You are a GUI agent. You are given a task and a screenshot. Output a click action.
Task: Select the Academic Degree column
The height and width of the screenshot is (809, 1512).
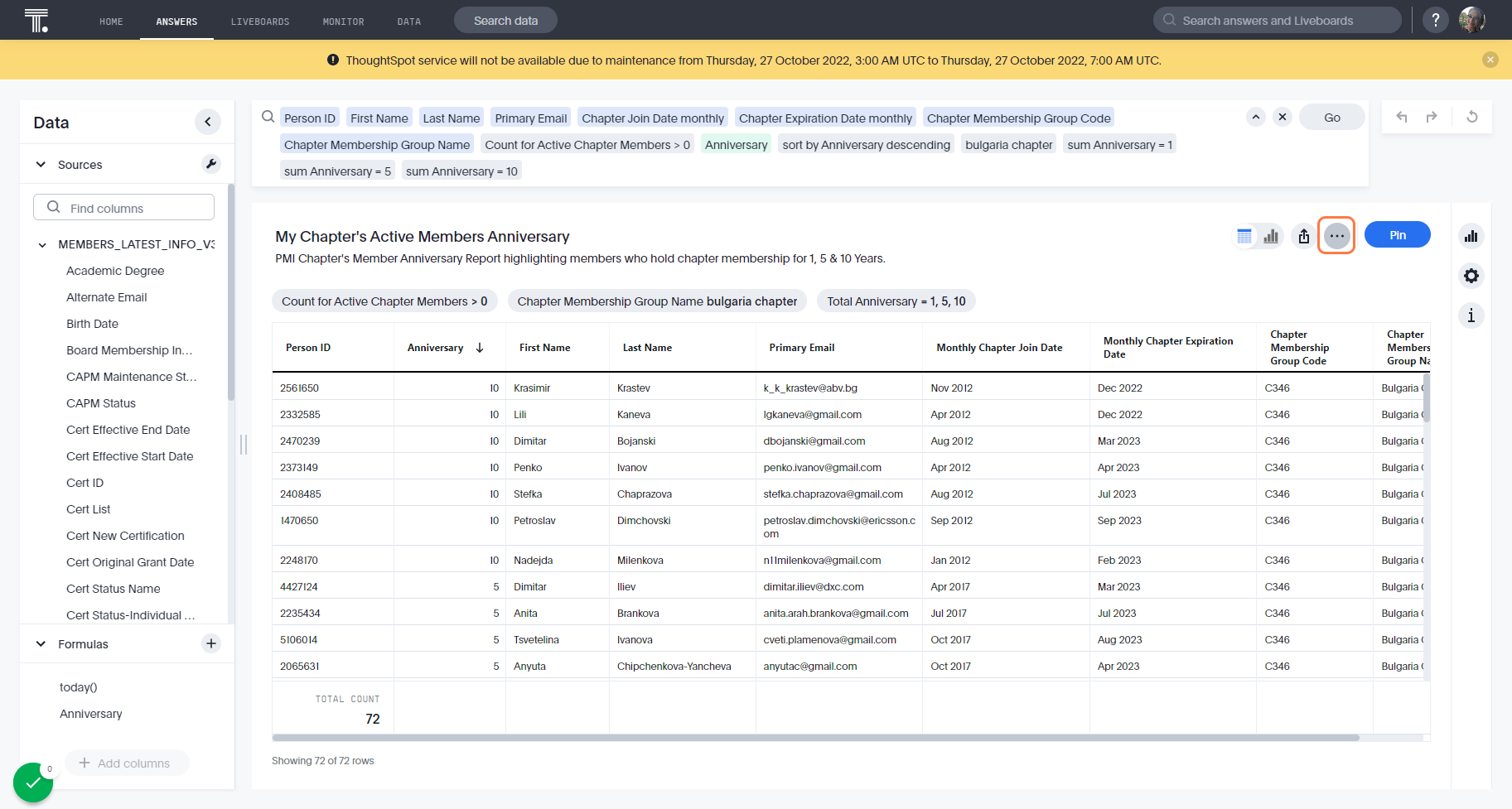click(115, 271)
